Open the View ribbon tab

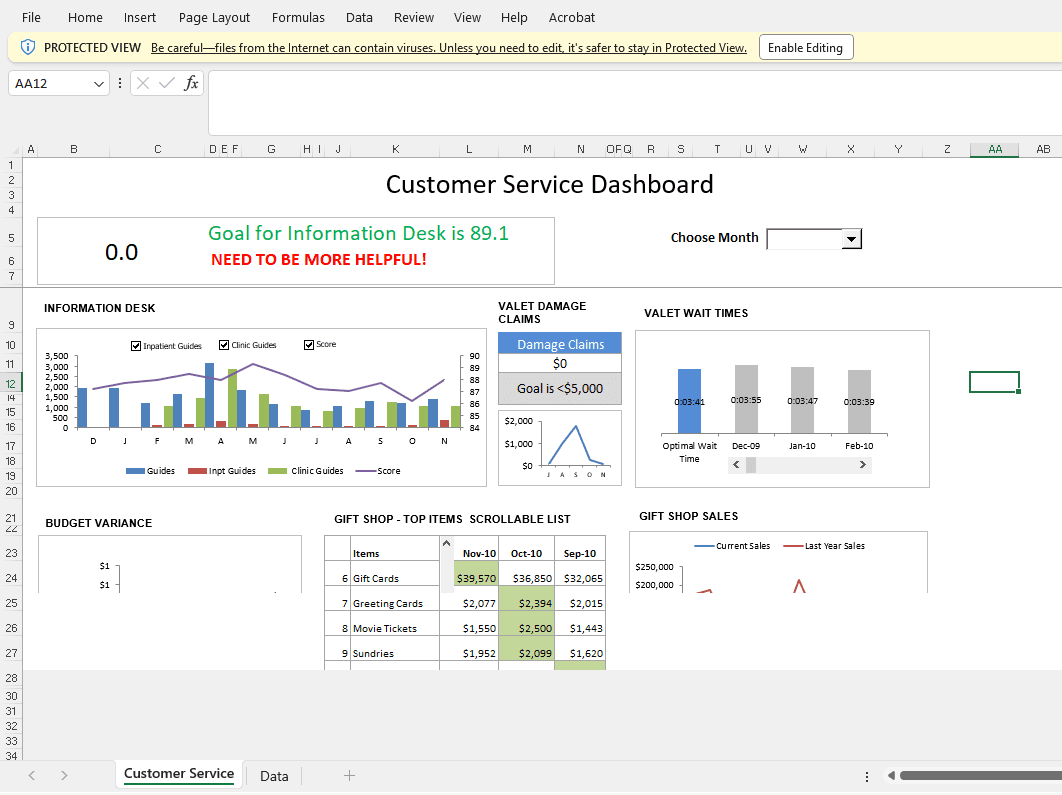click(467, 18)
